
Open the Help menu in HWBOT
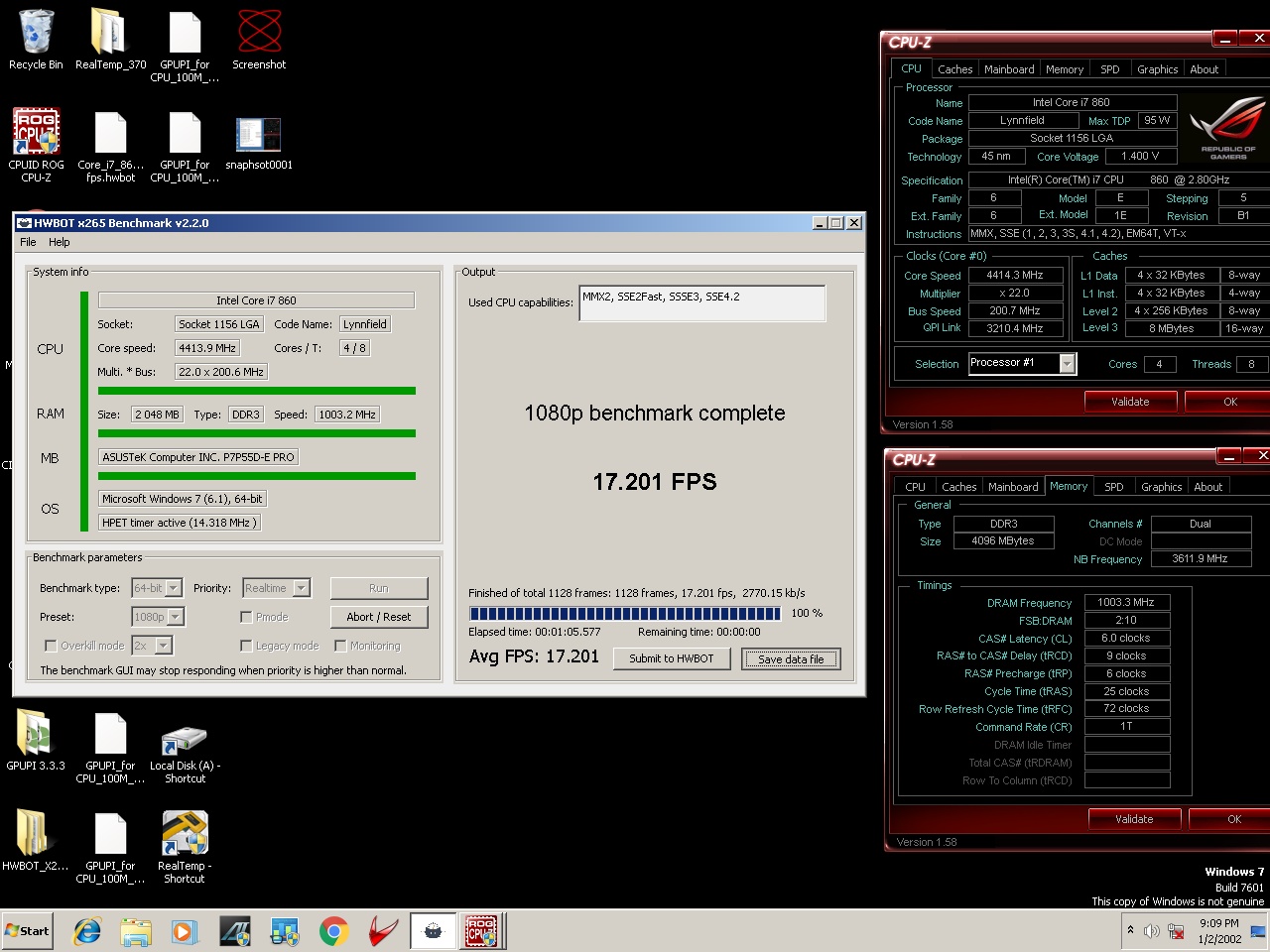tap(60, 242)
